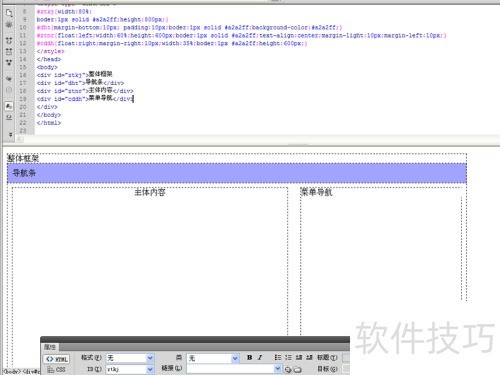Image resolution: width=500 pixels, height=375 pixels.
Task: Toggle Bold formatting in Properties panel
Action: [x=249, y=357]
